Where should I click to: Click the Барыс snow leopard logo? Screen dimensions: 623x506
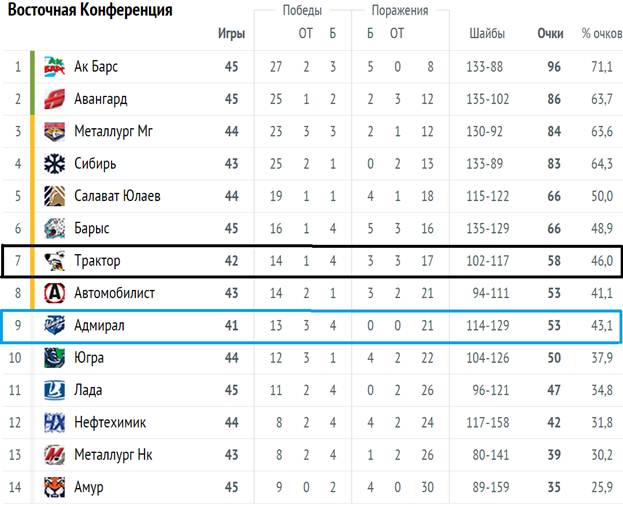click(54, 228)
